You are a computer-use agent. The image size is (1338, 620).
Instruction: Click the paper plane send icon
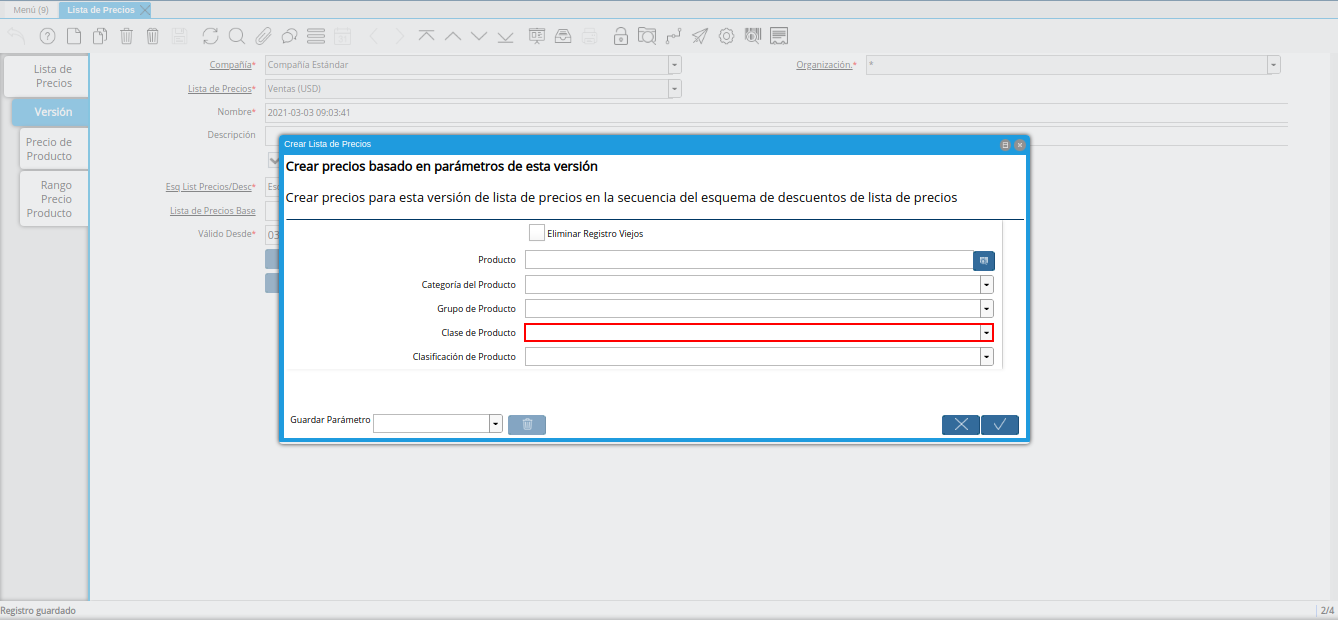[700, 37]
